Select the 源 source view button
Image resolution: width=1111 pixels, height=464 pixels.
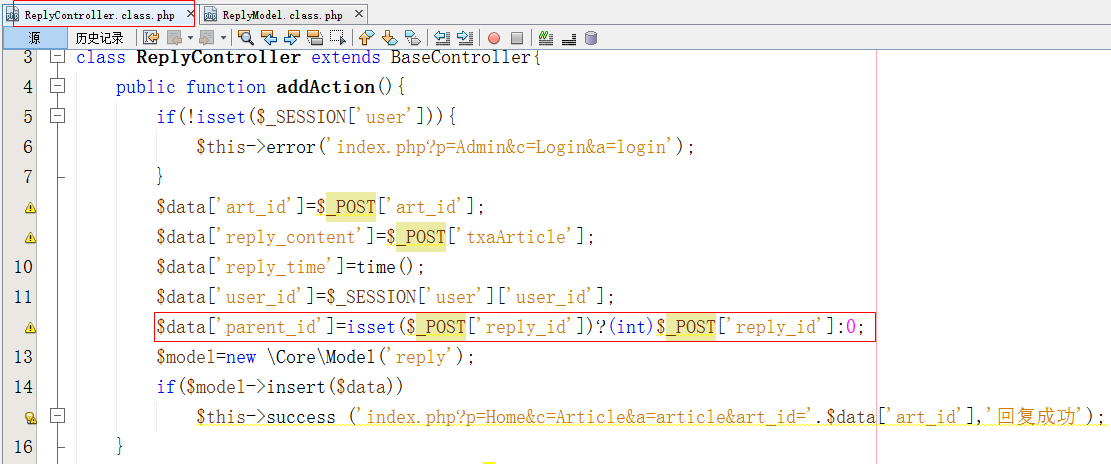pyautogui.click(x=34, y=38)
